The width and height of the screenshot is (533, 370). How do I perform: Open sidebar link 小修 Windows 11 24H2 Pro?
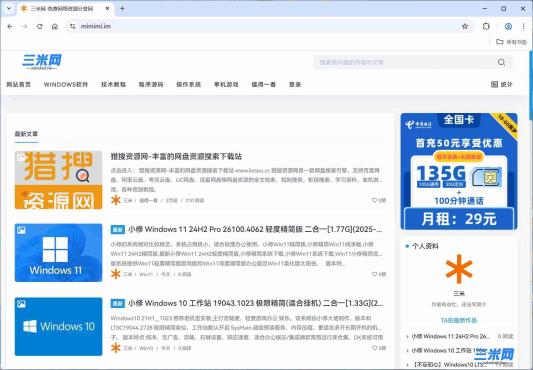click(450, 336)
